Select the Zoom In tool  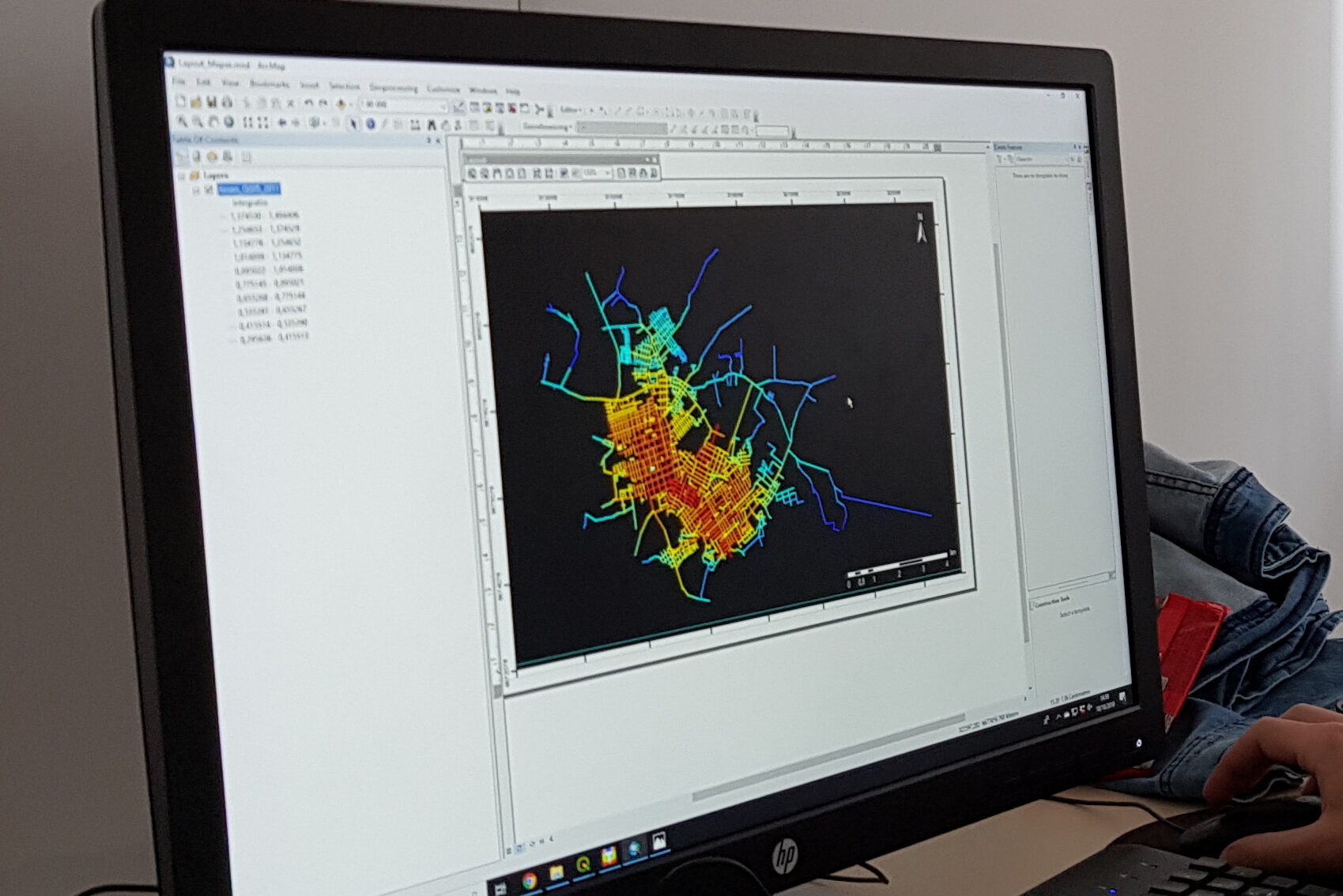coord(183,122)
